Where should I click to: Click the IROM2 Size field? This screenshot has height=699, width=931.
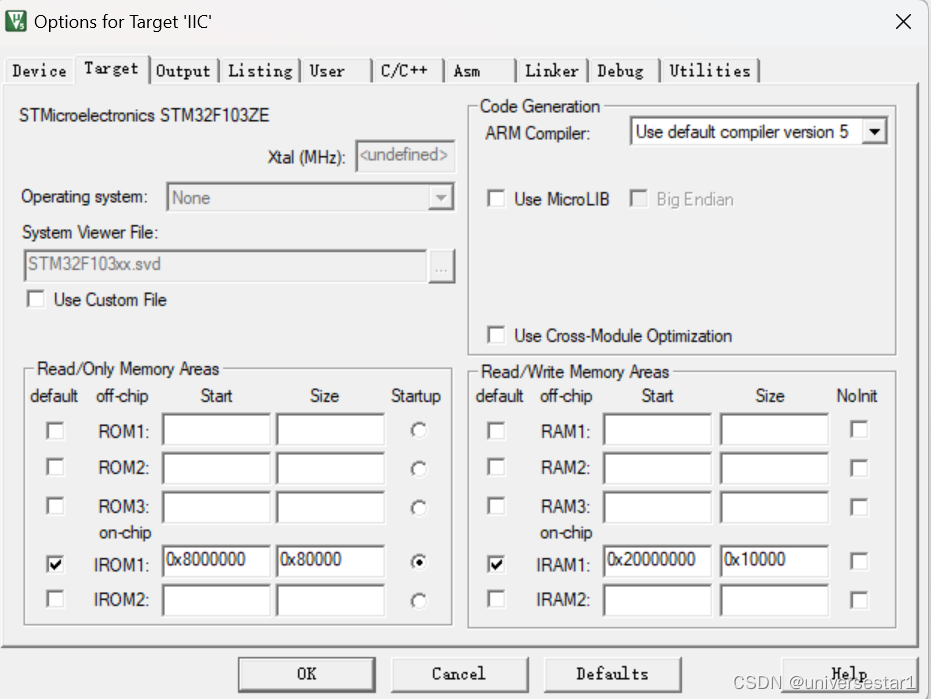click(330, 600)
